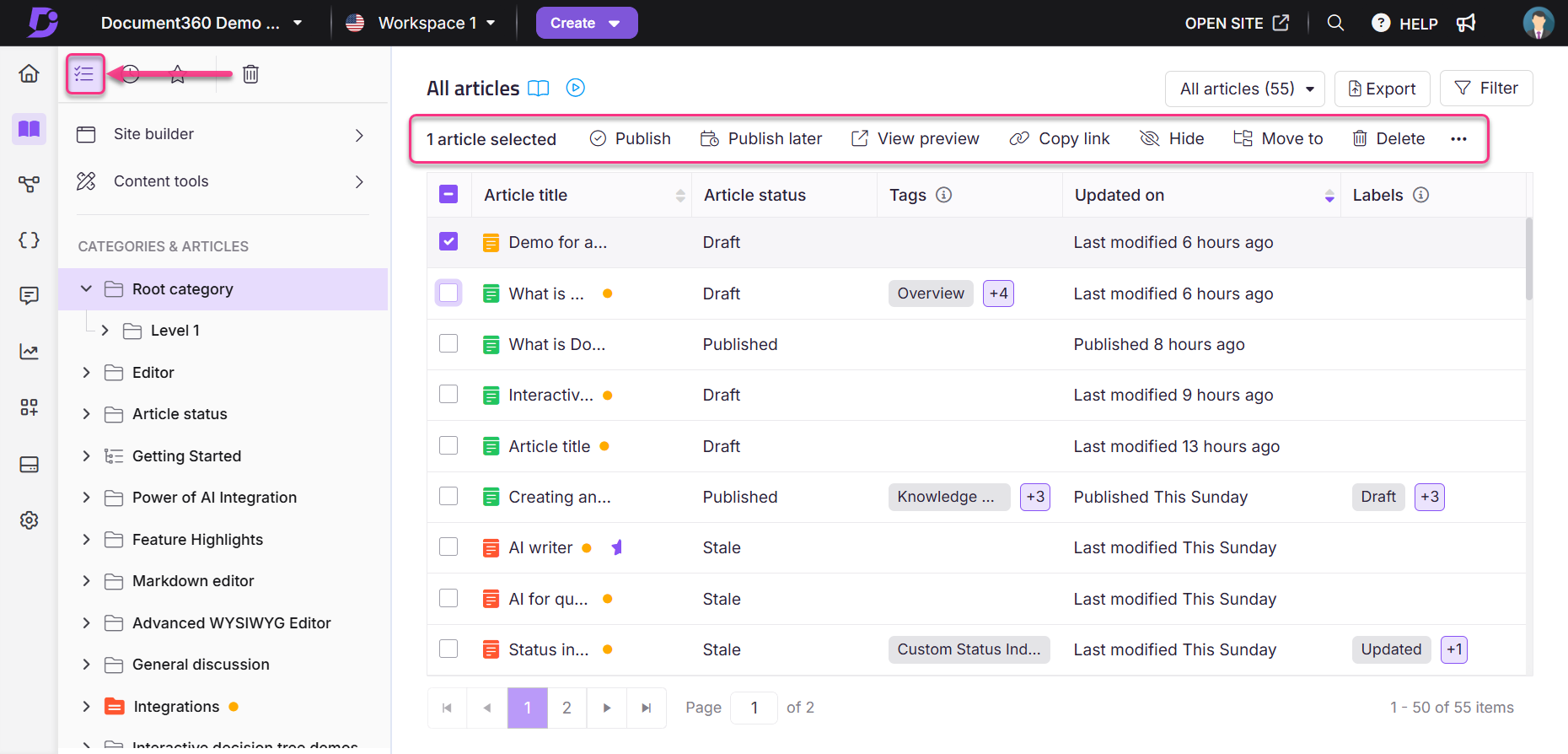Click the Filter button
1568x754 pixels.
[x=1486, y=88]
